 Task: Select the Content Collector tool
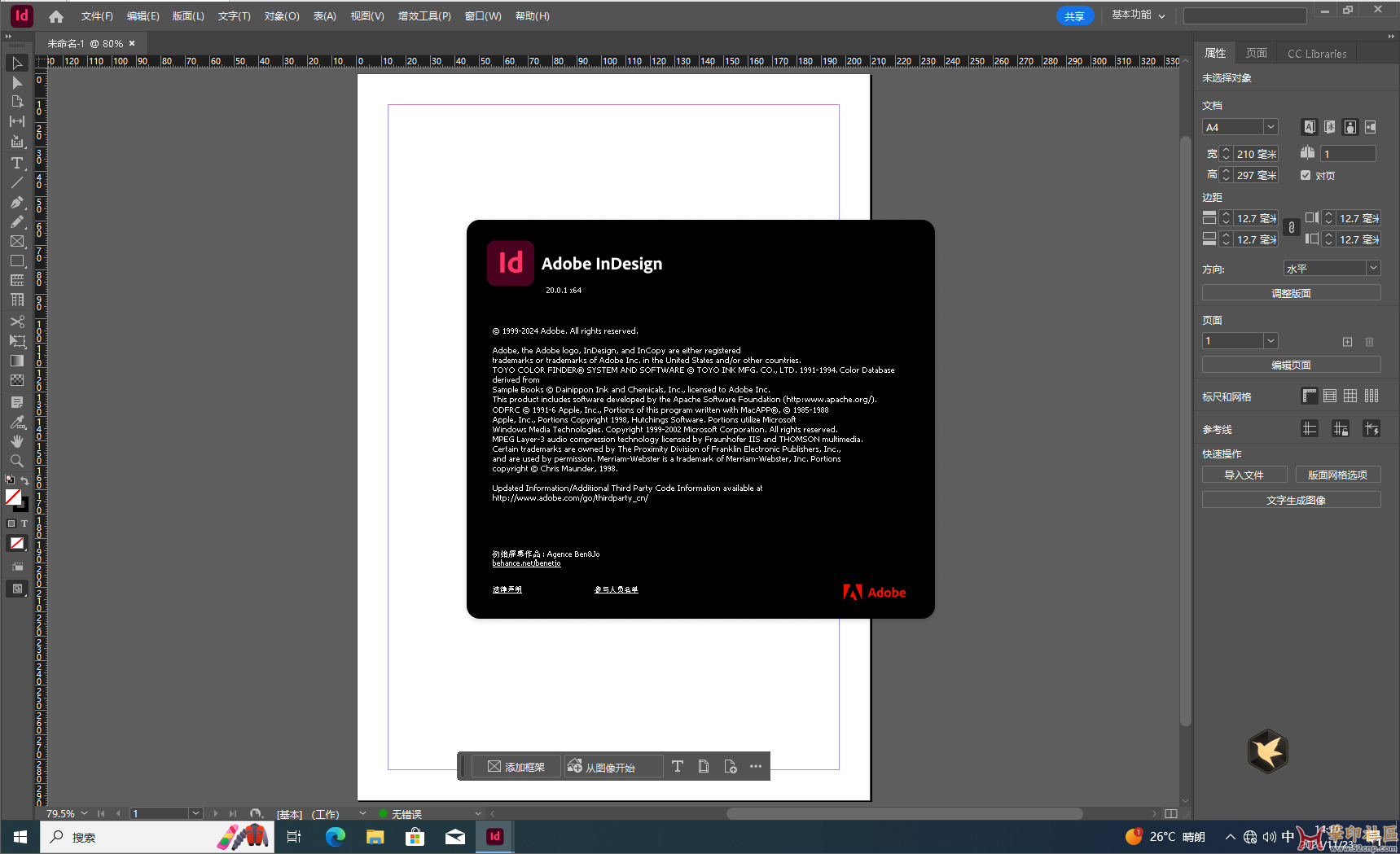[17, 142]
